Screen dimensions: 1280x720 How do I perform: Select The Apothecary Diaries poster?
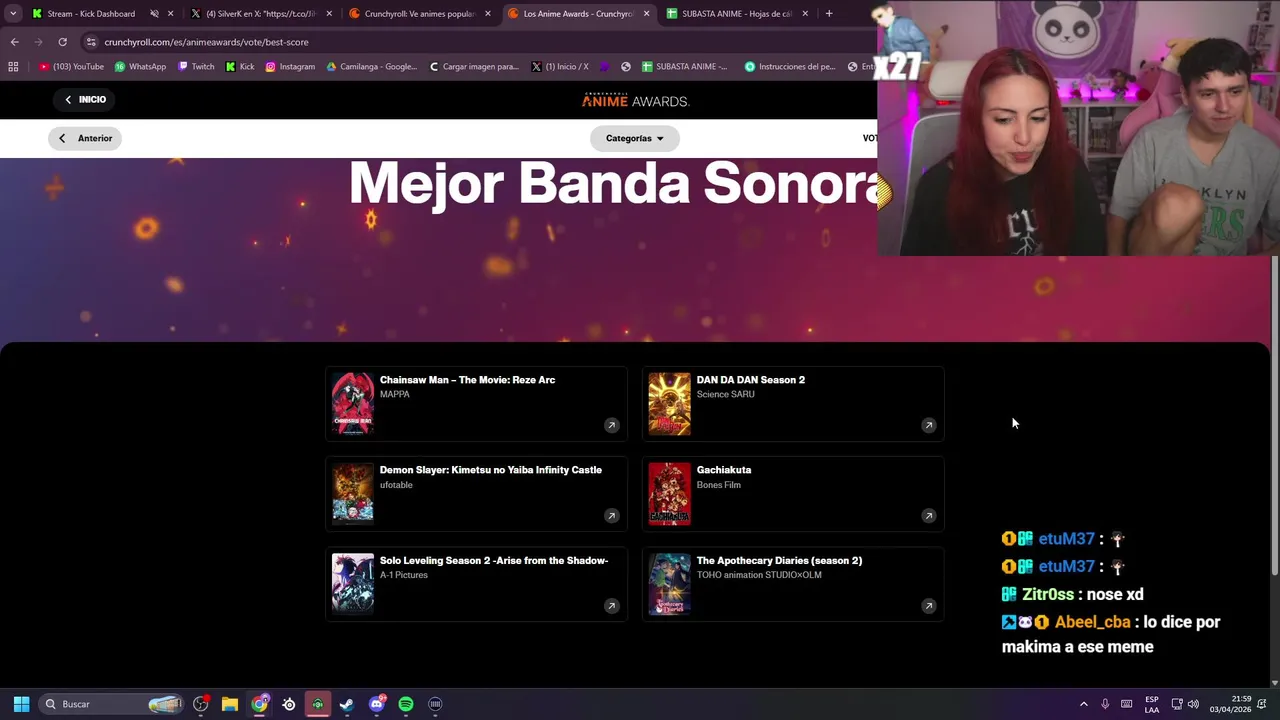pyautogui.click(x=669, y=584)
